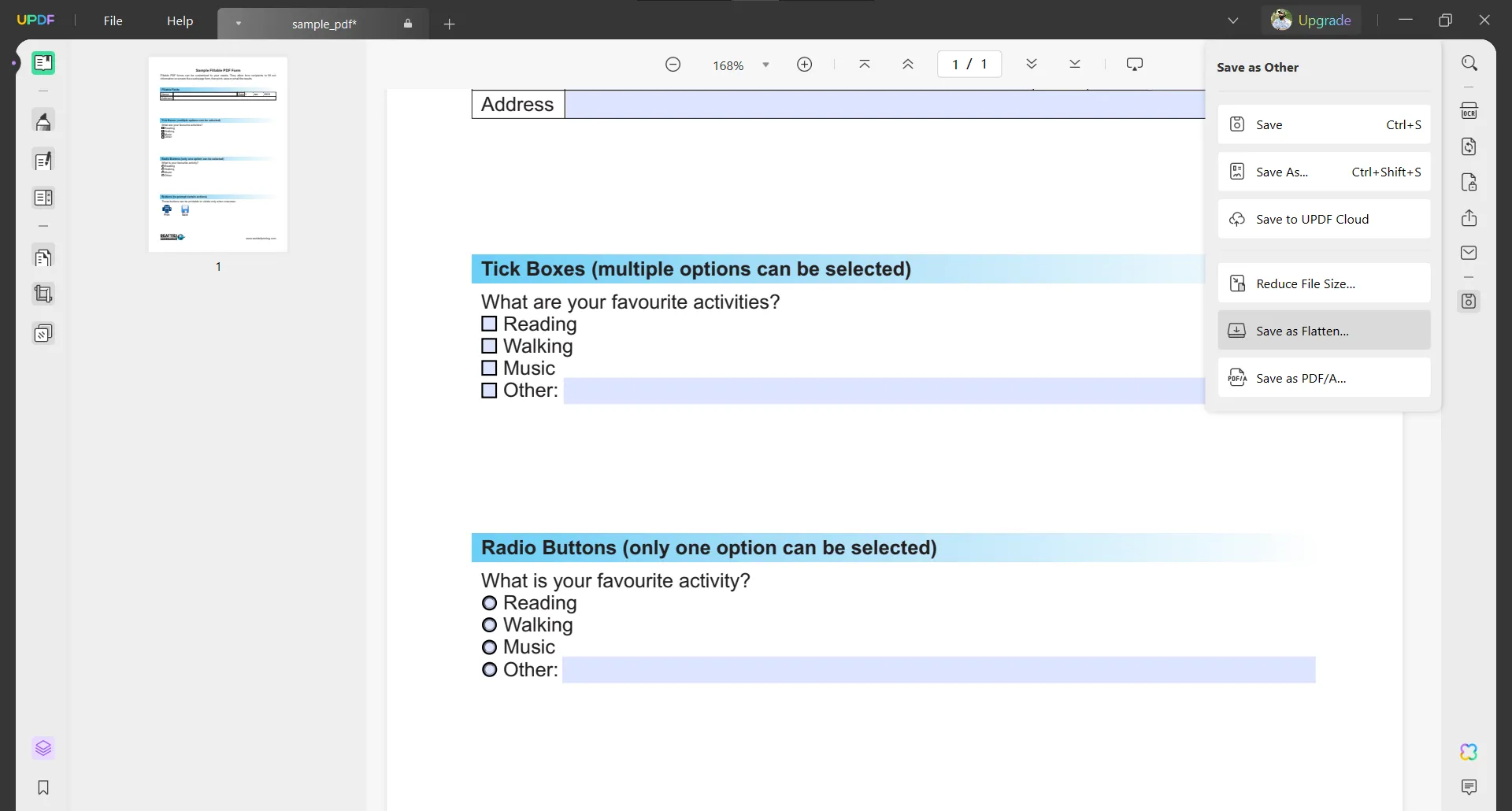This screenshot has height=811, width=1512.
Task: Open the UPDF AI assistant icon
Action: pos(1469,752)
